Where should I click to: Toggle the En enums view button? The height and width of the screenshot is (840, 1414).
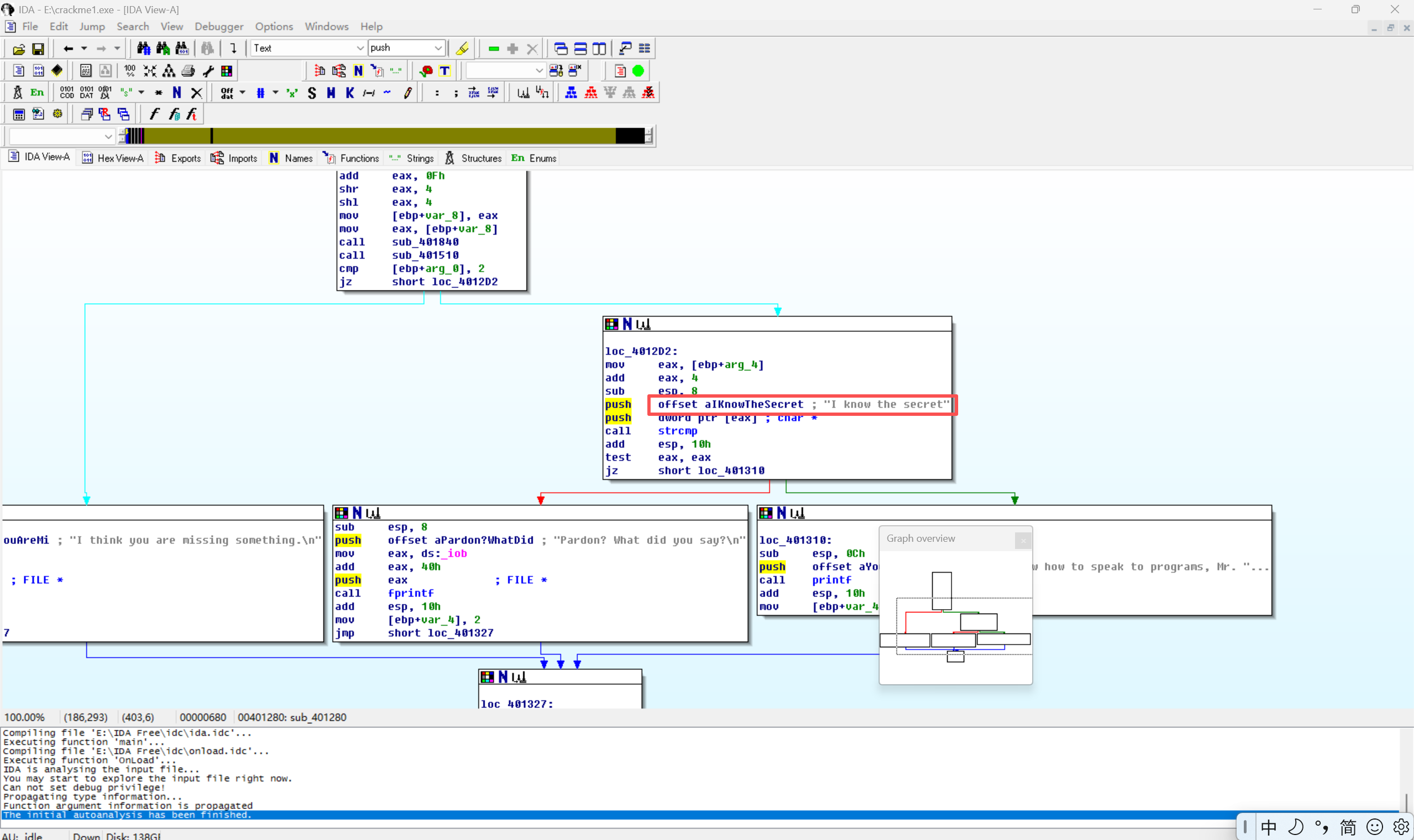[37, 93]
